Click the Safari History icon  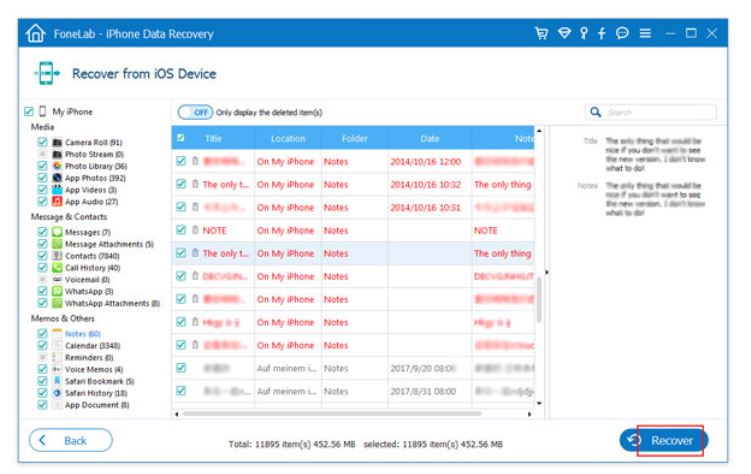[x=57, y=393]
